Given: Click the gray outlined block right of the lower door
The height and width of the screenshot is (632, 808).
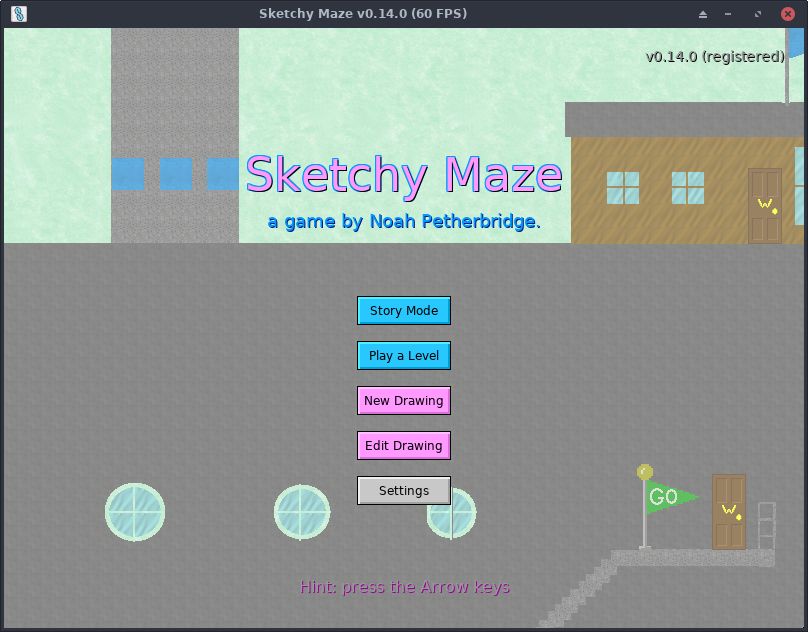Looking at the screenshot, I should pos(767,525).
